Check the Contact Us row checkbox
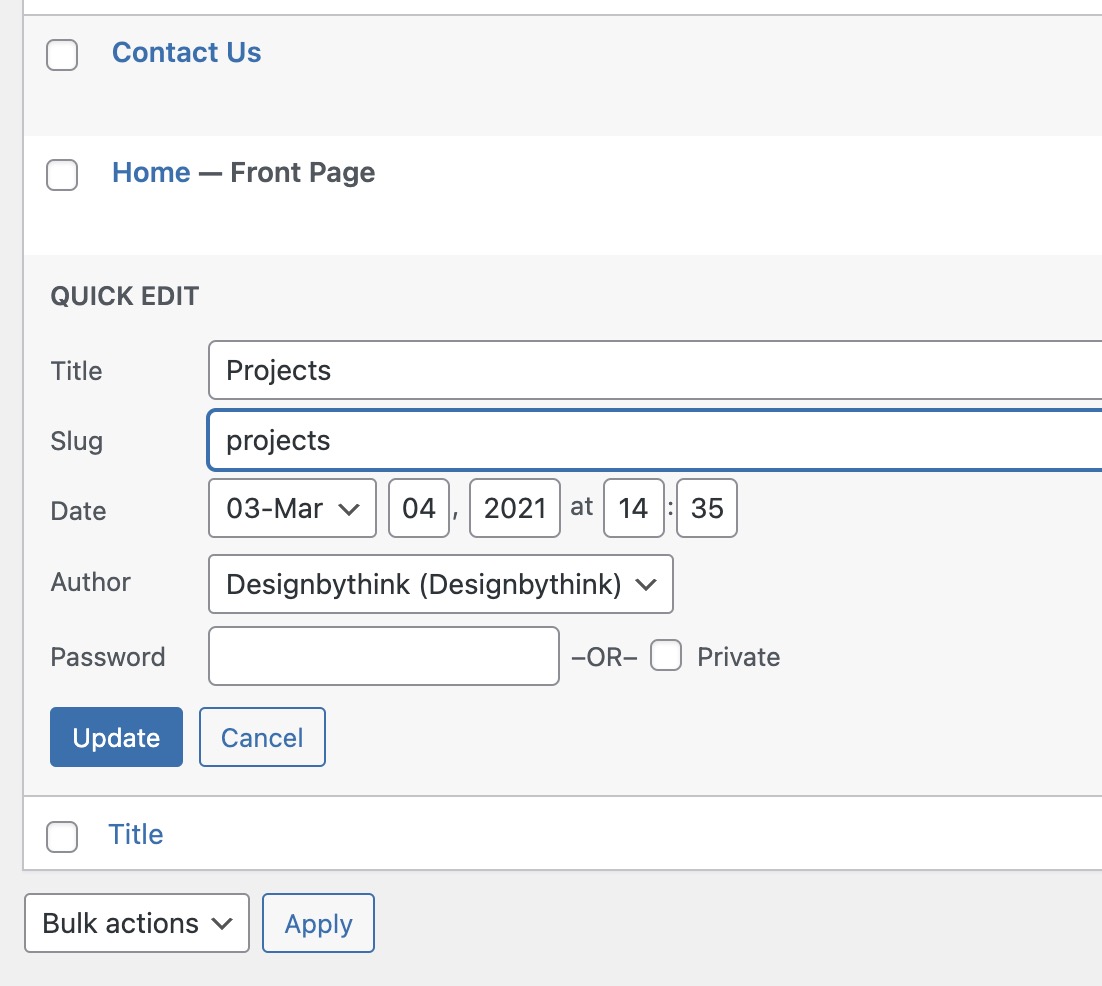Image resolution: width=1102 pixels, height=986 pixels. [x=62, y=55]
